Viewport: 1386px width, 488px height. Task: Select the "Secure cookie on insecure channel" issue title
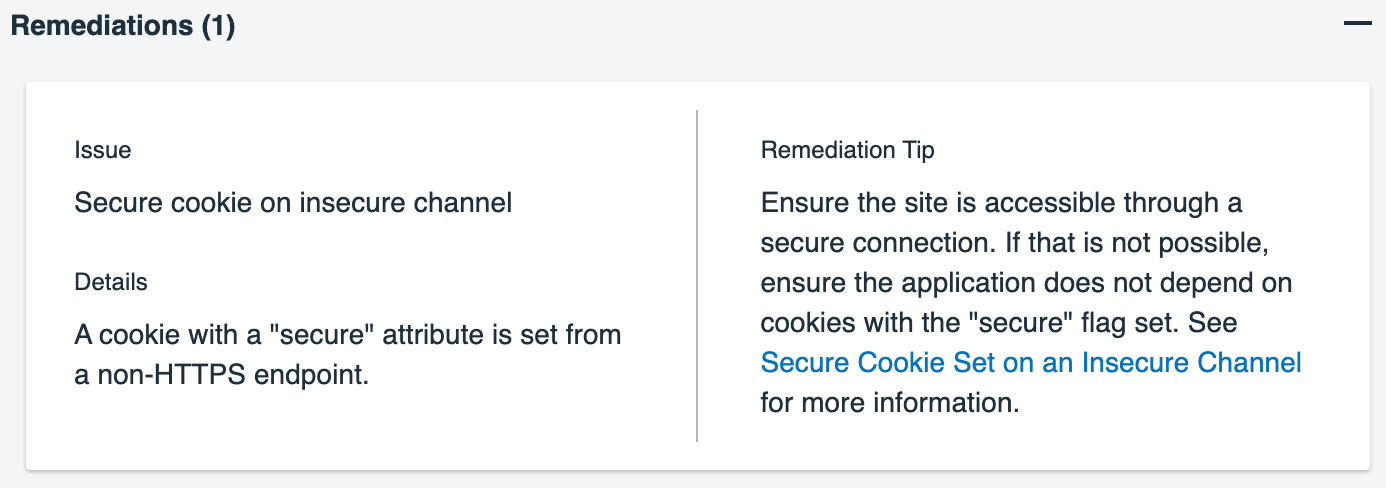293,203
